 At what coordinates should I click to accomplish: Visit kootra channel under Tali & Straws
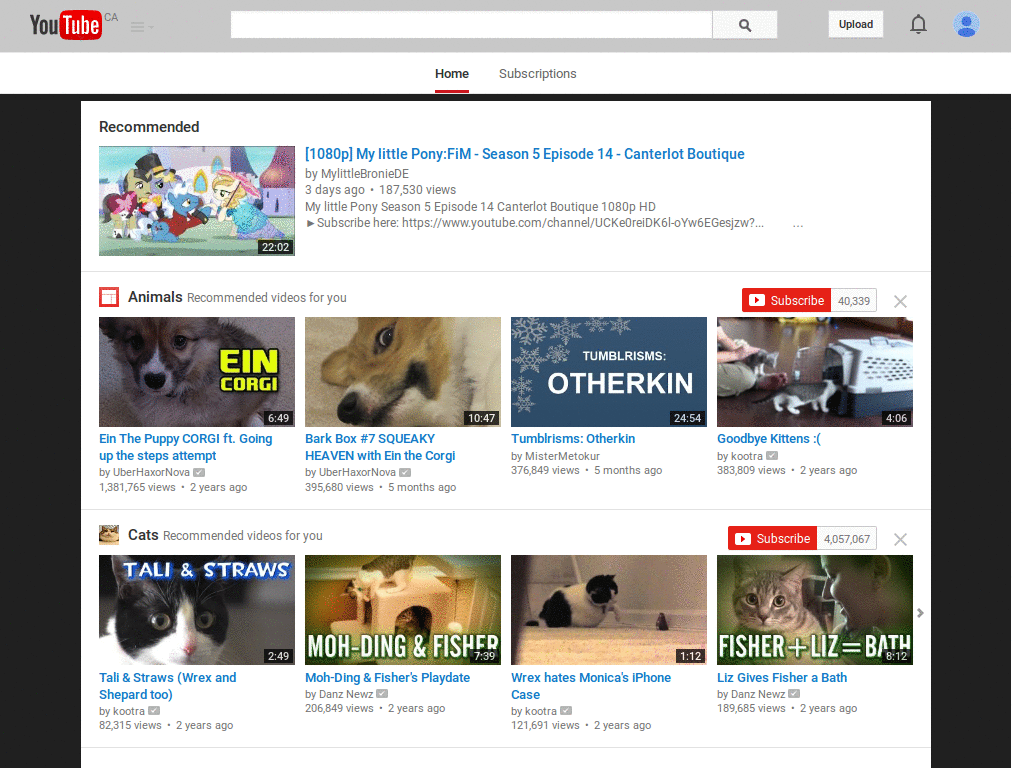pos(129,711)
